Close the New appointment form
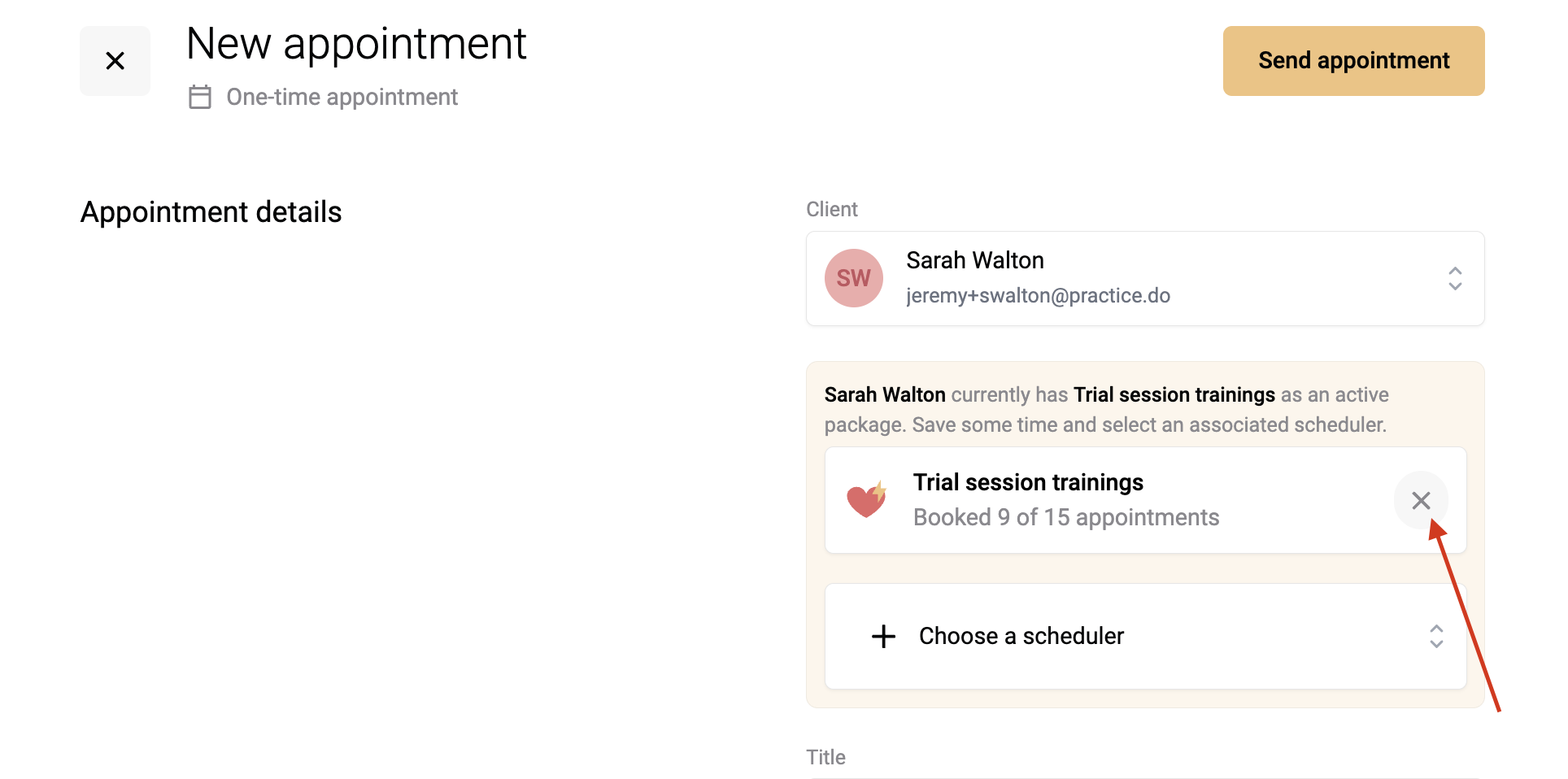Viewport: 1568px width, 779px height. (x=115, y=61)
